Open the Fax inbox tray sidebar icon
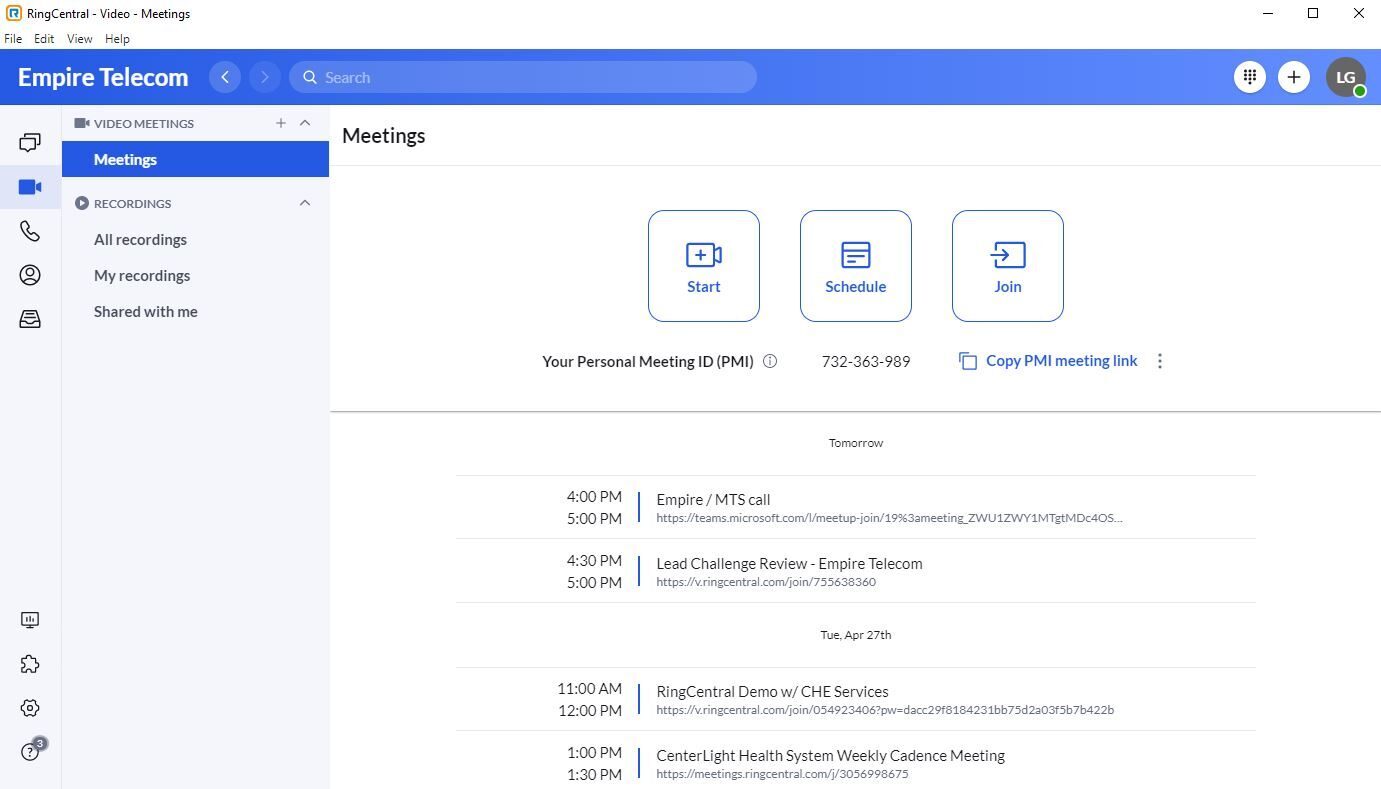Image resolution: width=1381 pixels, height=789 pixels. [x=30, y=319]
